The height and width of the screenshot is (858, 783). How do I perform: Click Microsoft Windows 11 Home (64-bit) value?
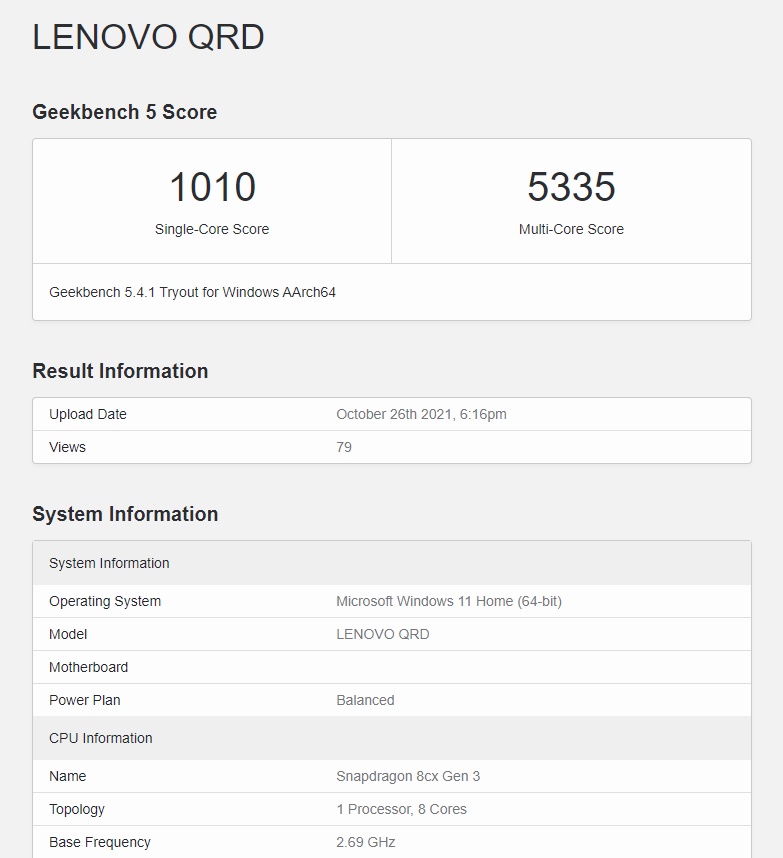449,601
